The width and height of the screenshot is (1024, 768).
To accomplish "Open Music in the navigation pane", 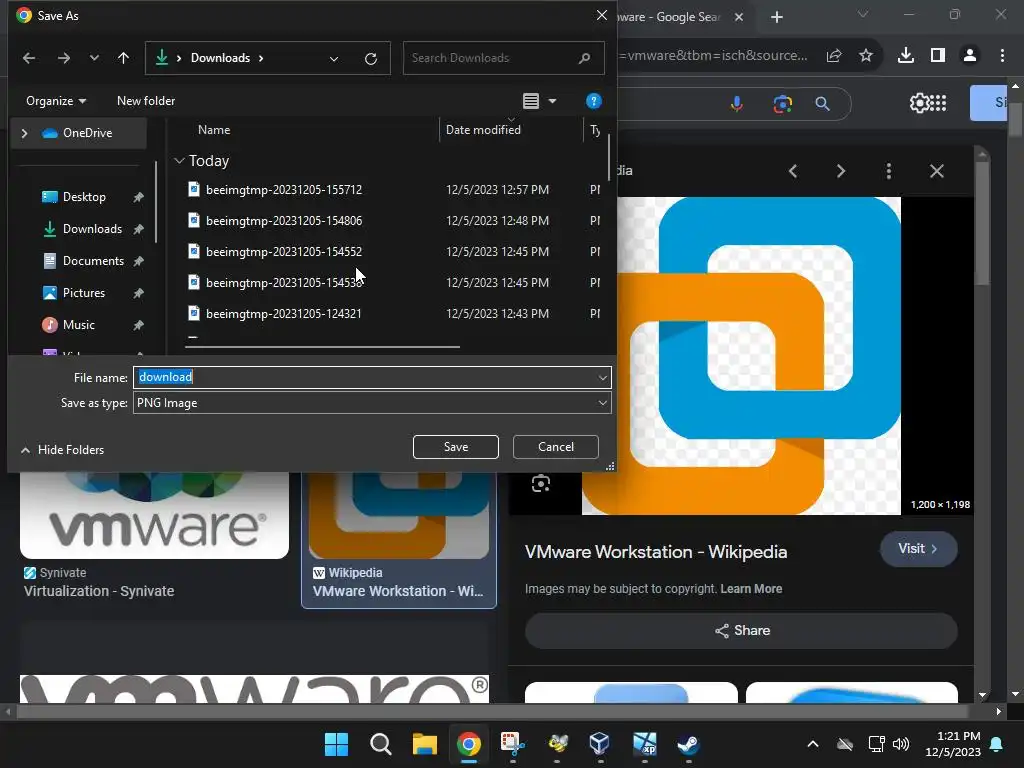I will point(78,325).
